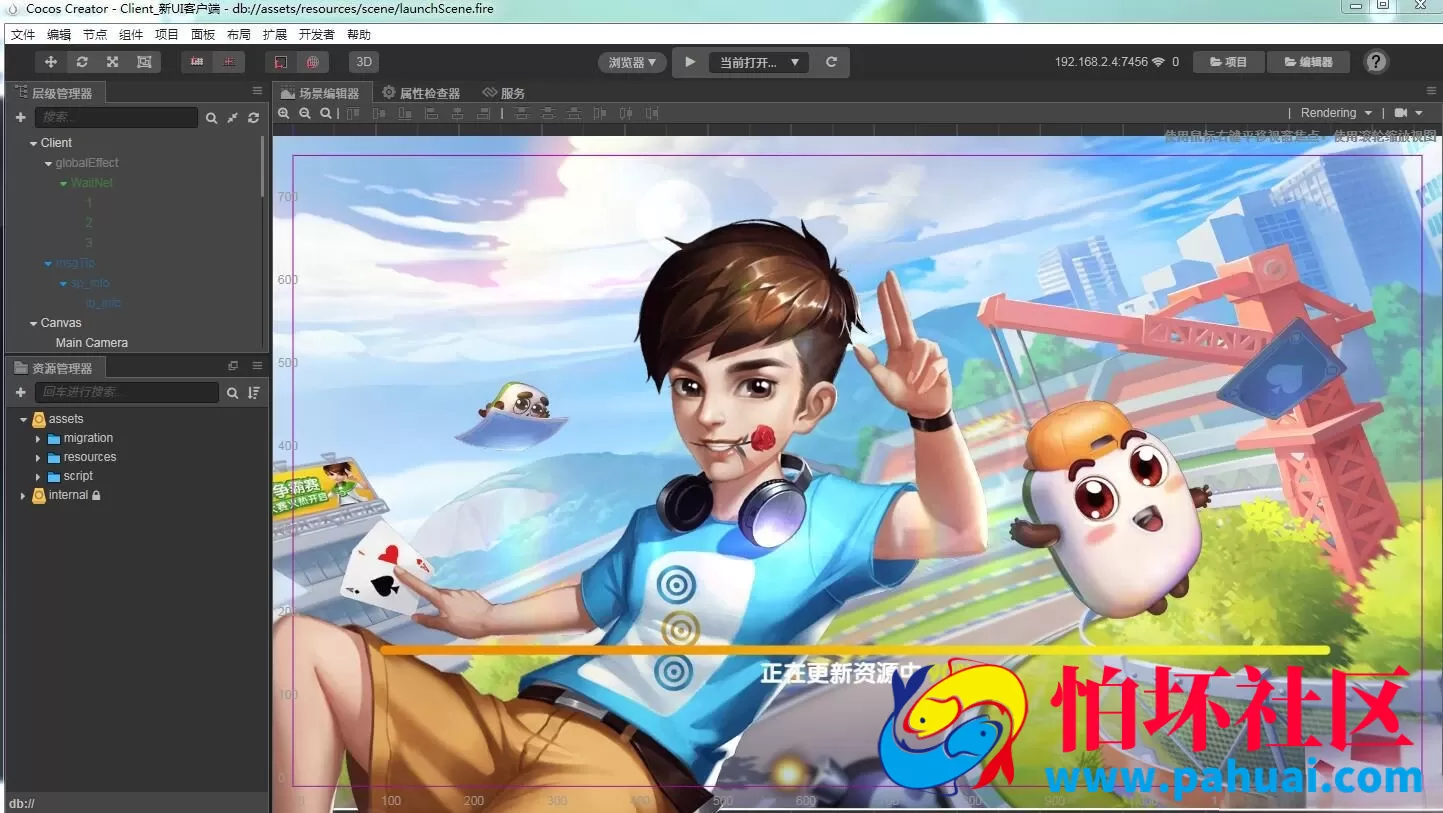Select the Rotate tool in the top toolbar
The image size is (1443, 813).
(82, 62)
